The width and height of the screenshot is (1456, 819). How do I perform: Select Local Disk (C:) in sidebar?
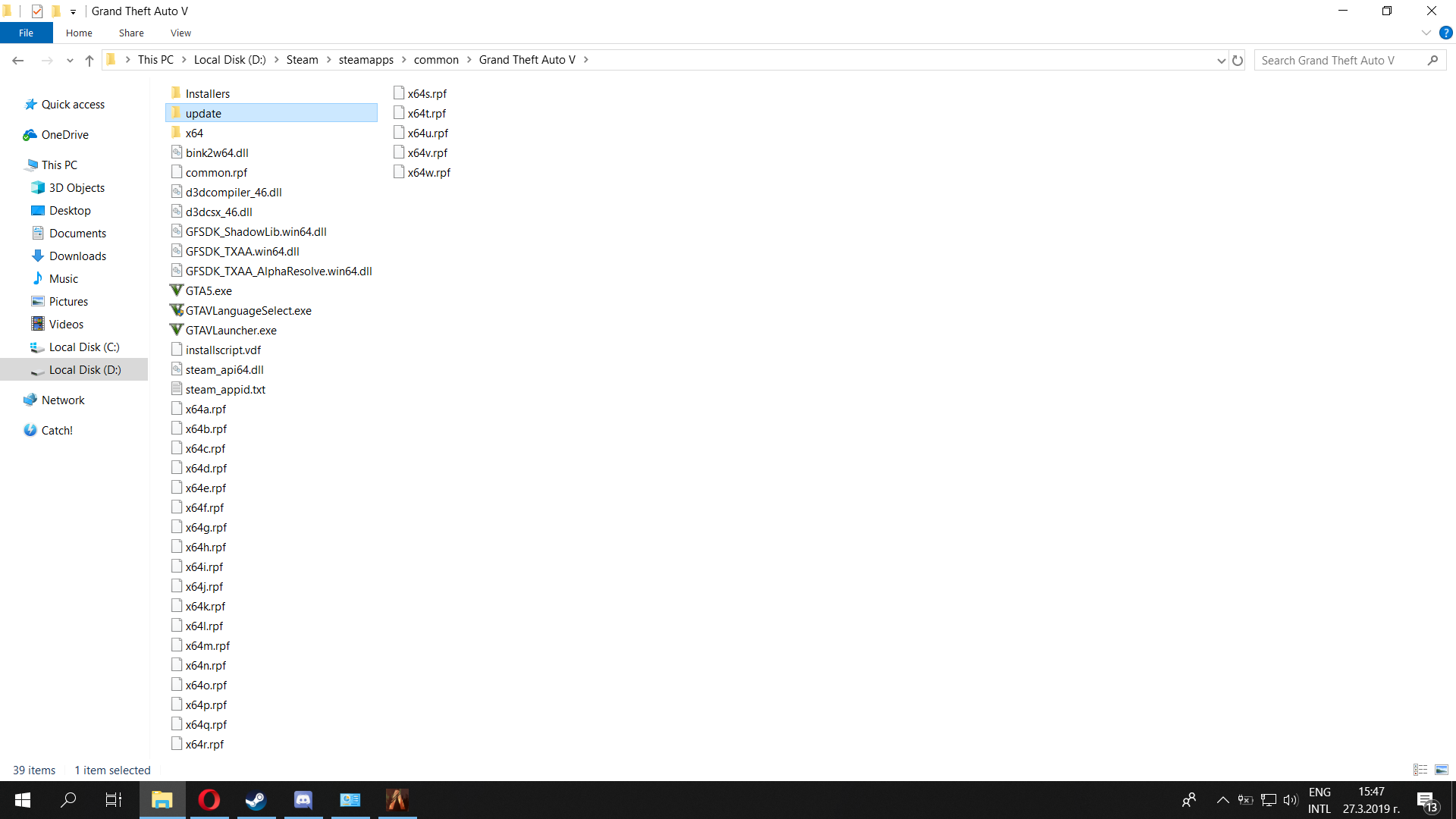pyautogui.click(x=84, y=347)
